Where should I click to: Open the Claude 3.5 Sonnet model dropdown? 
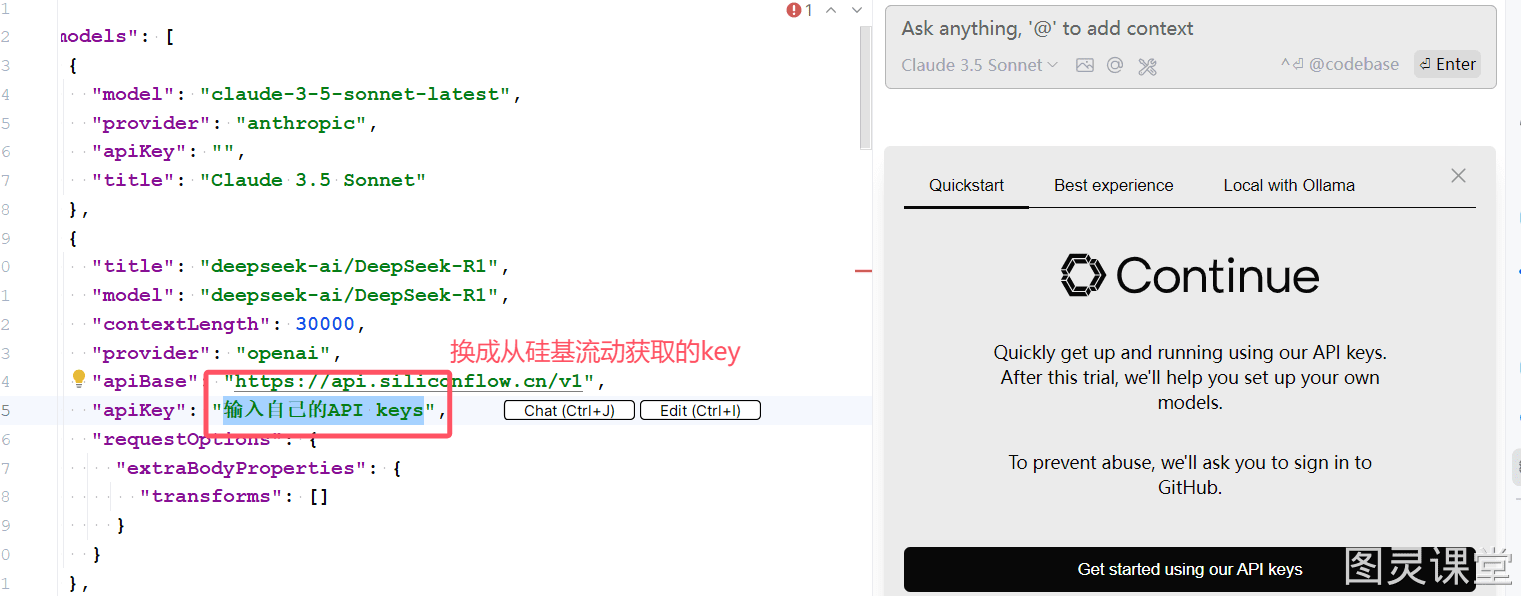tap(979, 65)
